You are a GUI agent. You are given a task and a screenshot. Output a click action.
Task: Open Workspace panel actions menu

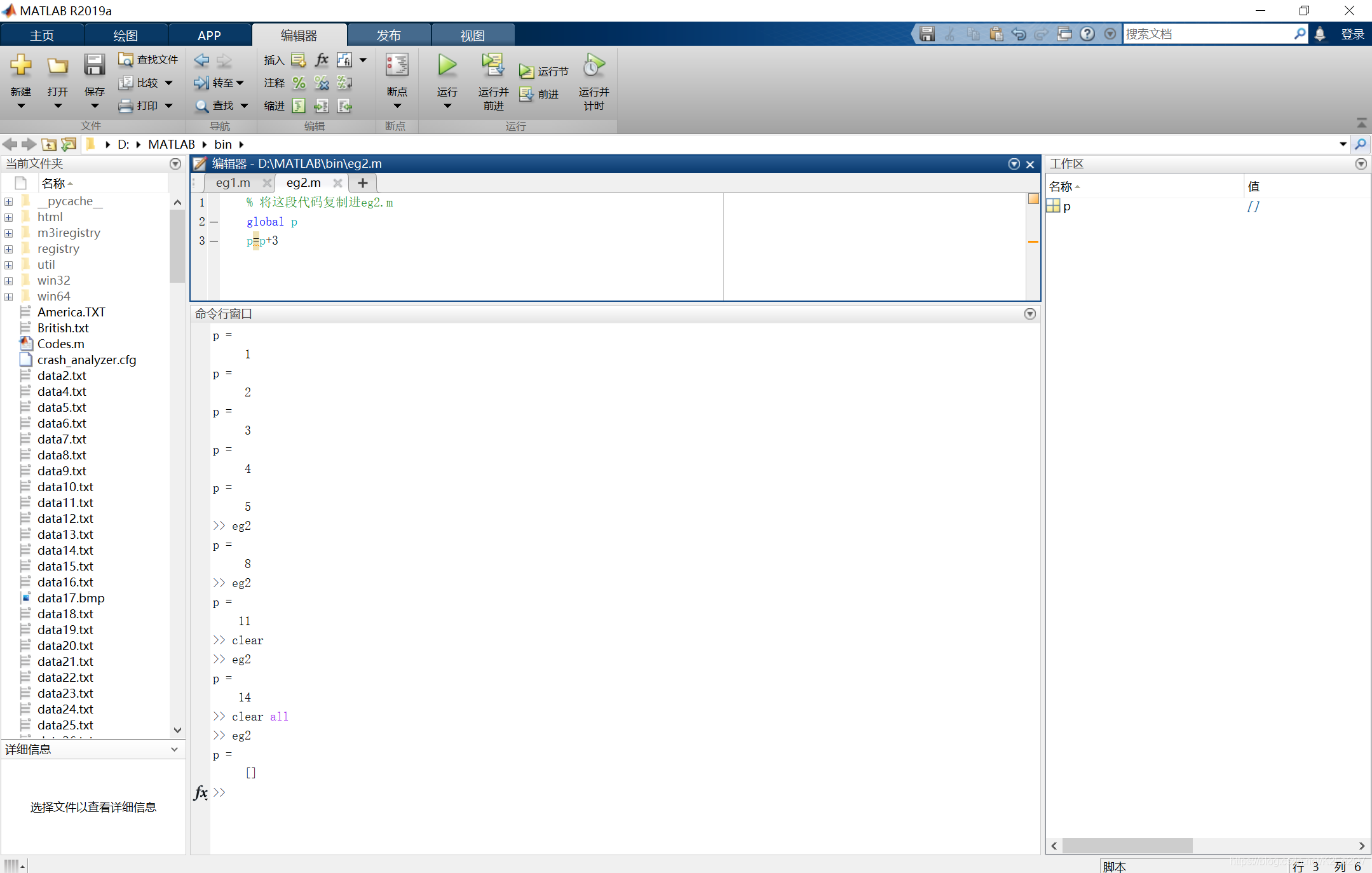tap(1361, 164)
